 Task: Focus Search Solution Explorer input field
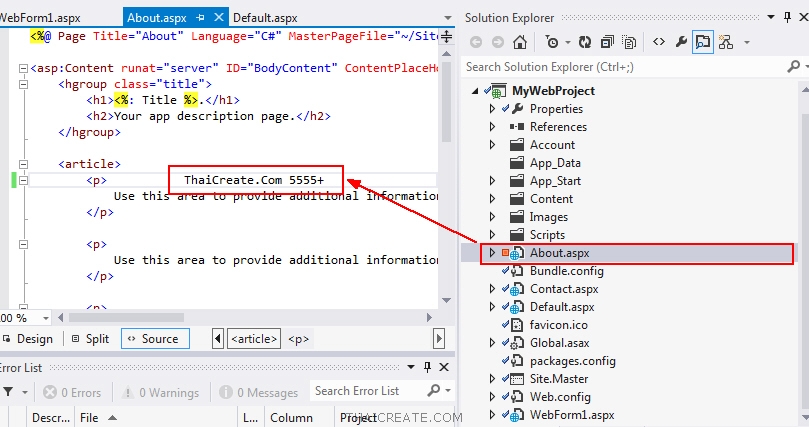tap(624, 67)
